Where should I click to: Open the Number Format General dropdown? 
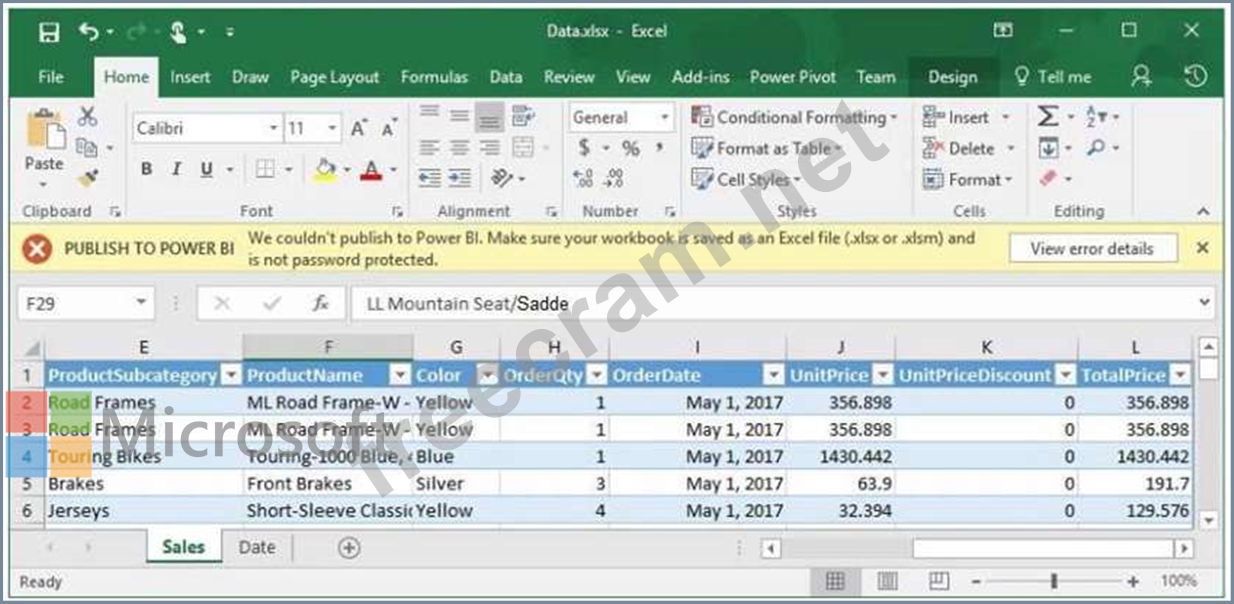click(664, 117)
